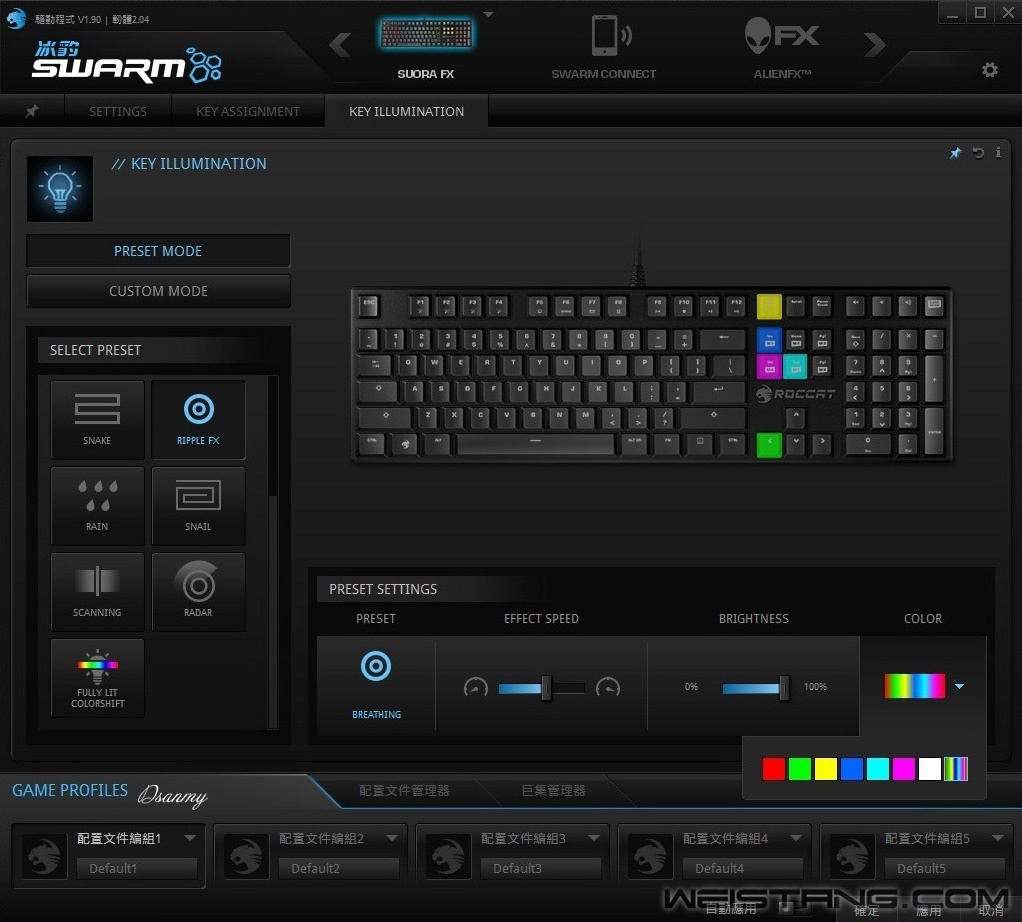The width and height of the screenshot is (1022, 922).
Task: Toggle the 自動應用 auto-apply checkbox
Action: click(788, 908)
